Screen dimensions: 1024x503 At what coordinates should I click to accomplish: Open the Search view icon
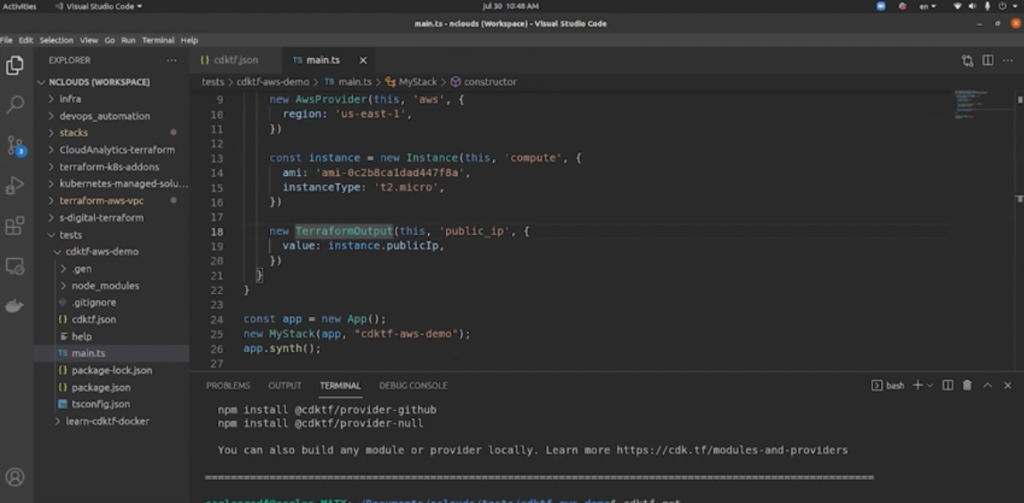click(14, 105)
